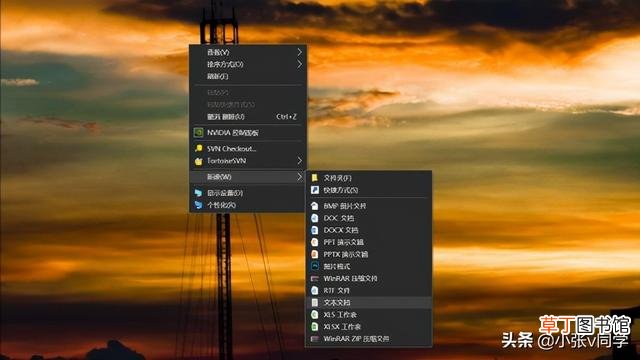Click the TortoiseSVN turtle icon
The width and height of the screenshot is (640, 360).
coord(198,161)
